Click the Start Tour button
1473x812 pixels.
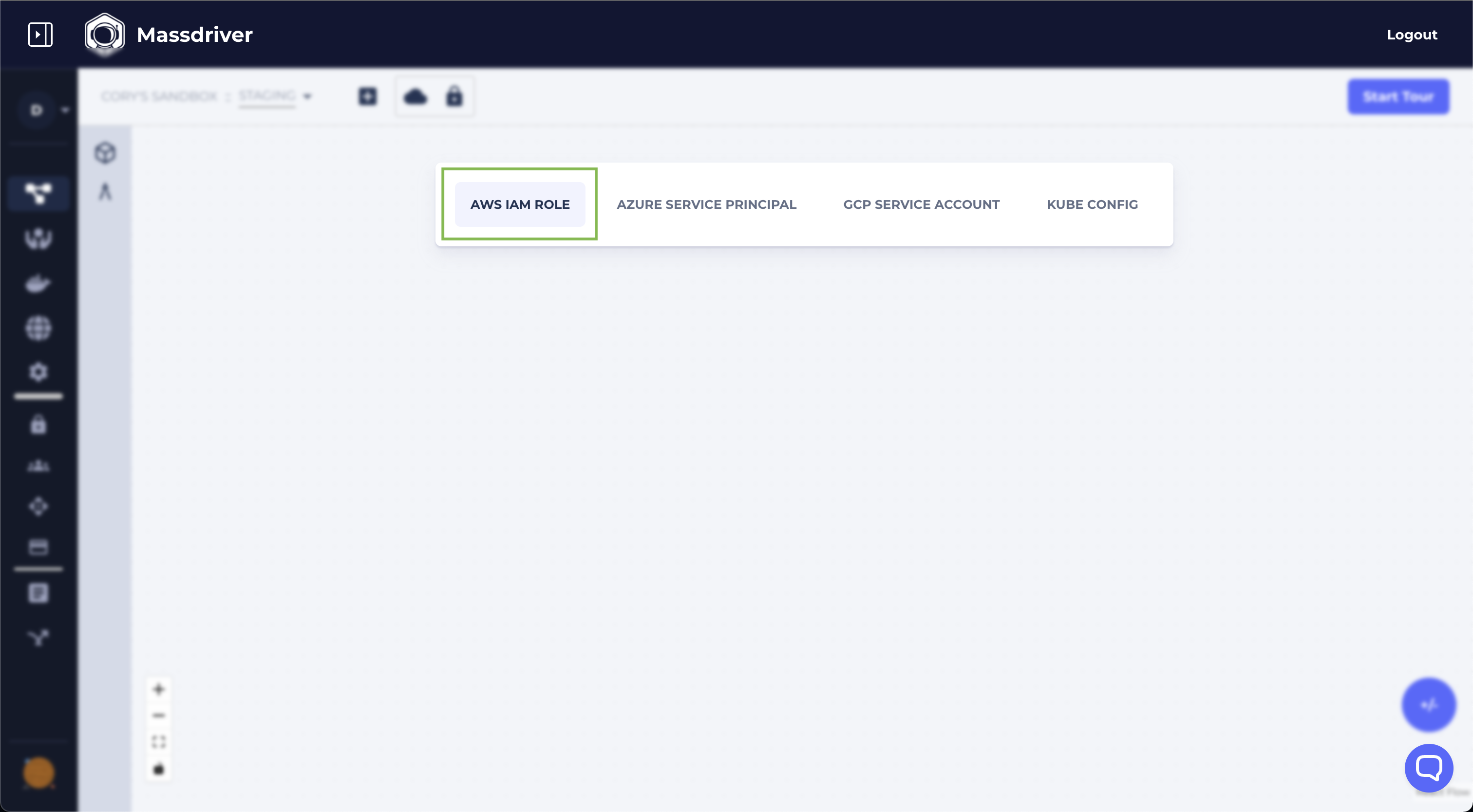[x=1397, y=96]
